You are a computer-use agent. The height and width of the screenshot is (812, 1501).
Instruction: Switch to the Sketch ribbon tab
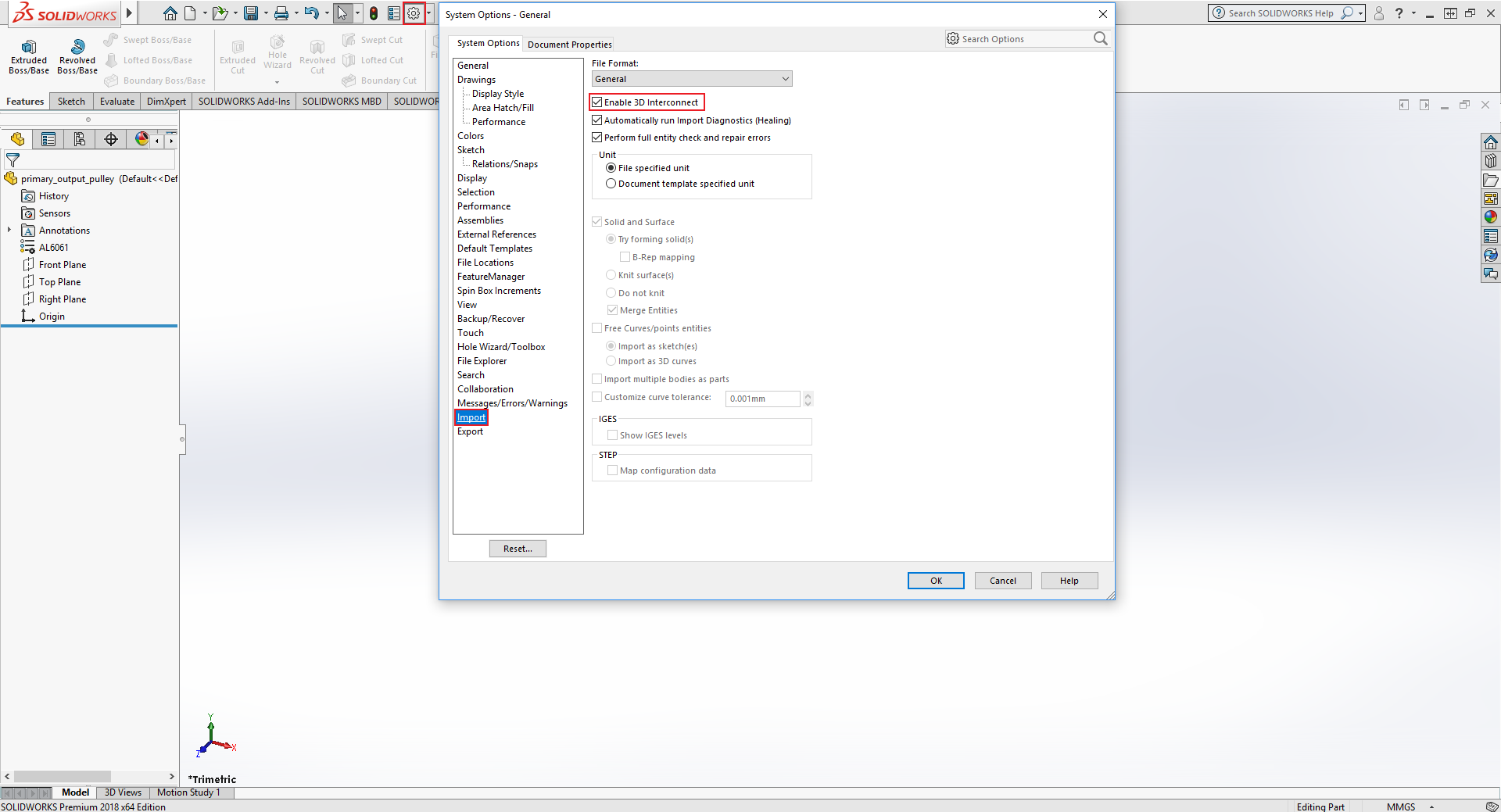tap(71, 102)
